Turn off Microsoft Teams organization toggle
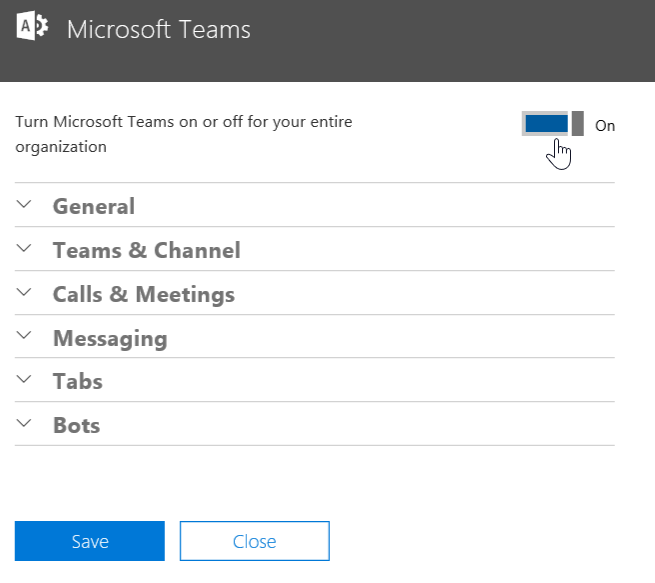The height and width of the screenshot is (583, 655). (x=552, y=124)
